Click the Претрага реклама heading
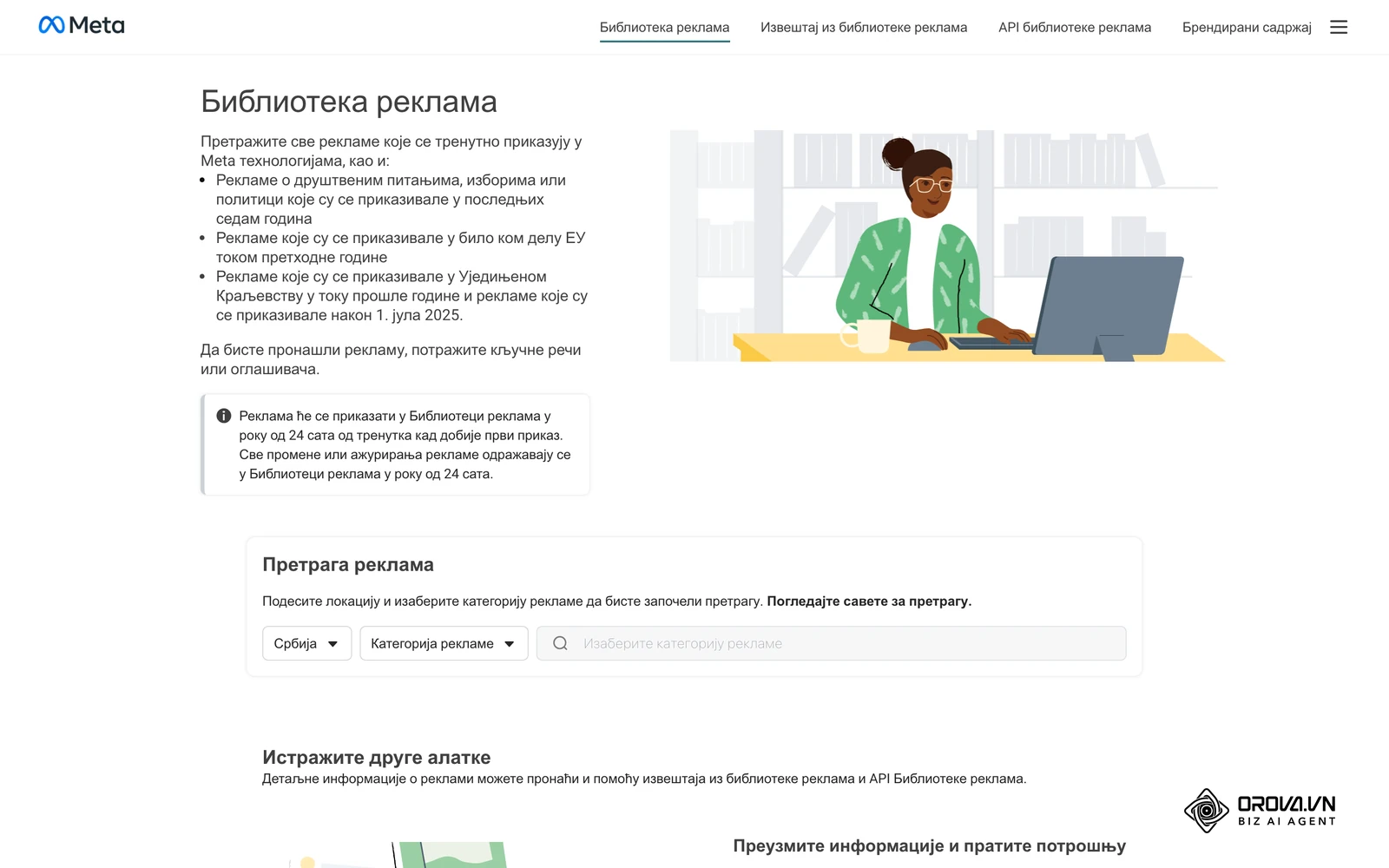 [348, 564]
